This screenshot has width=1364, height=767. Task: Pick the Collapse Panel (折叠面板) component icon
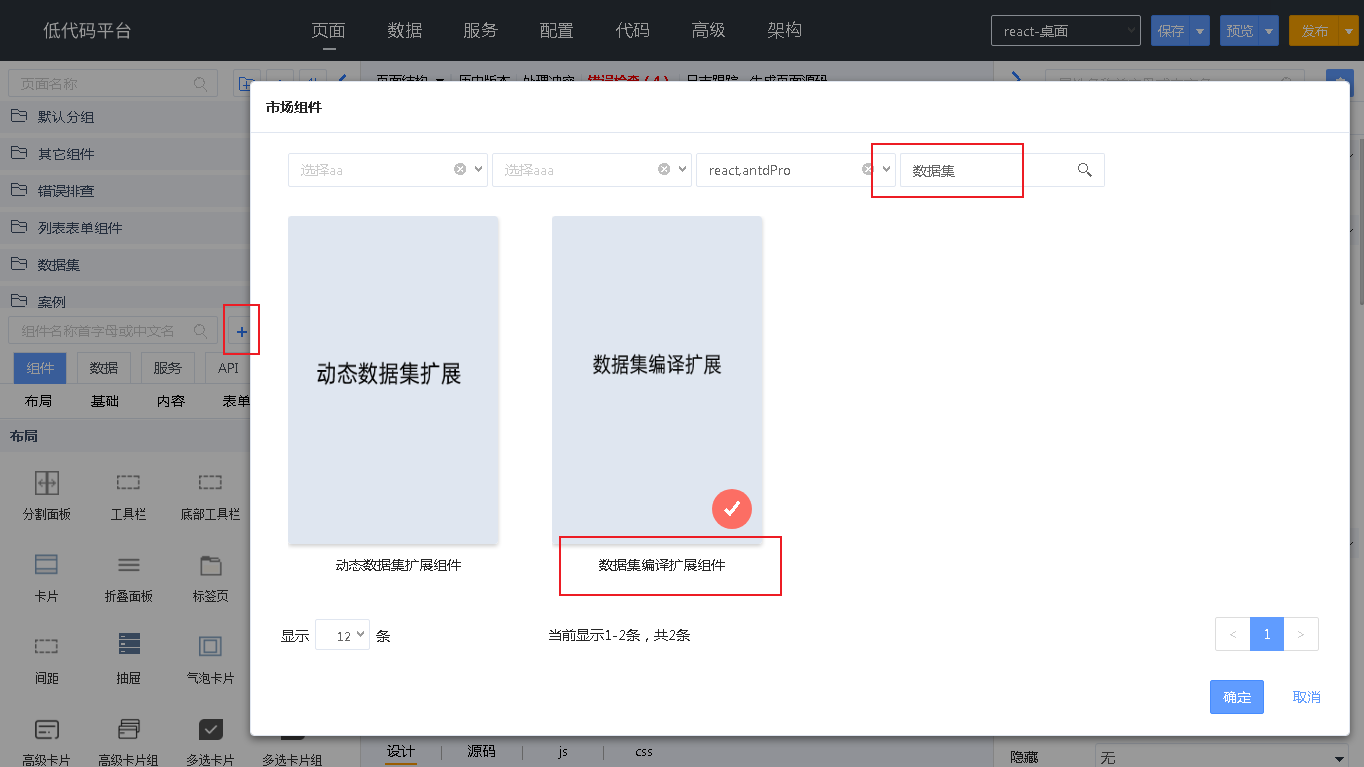click(129, 565)
